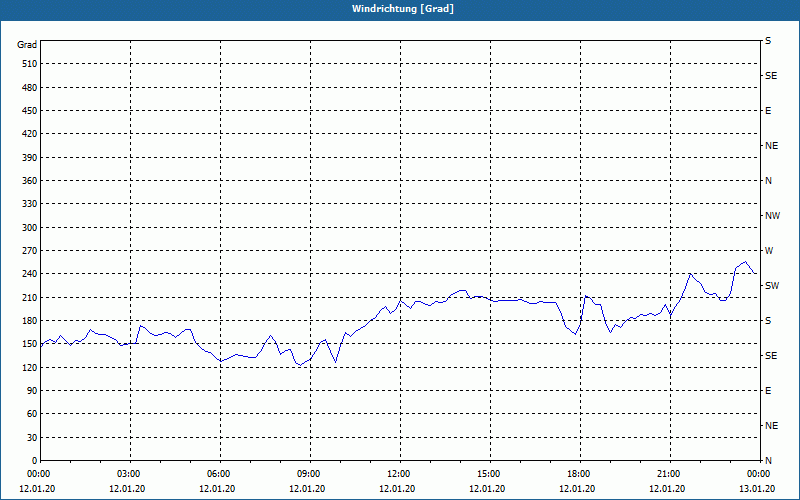
Task: Pick the 360 degree axis label
Action: pos(30,181)
